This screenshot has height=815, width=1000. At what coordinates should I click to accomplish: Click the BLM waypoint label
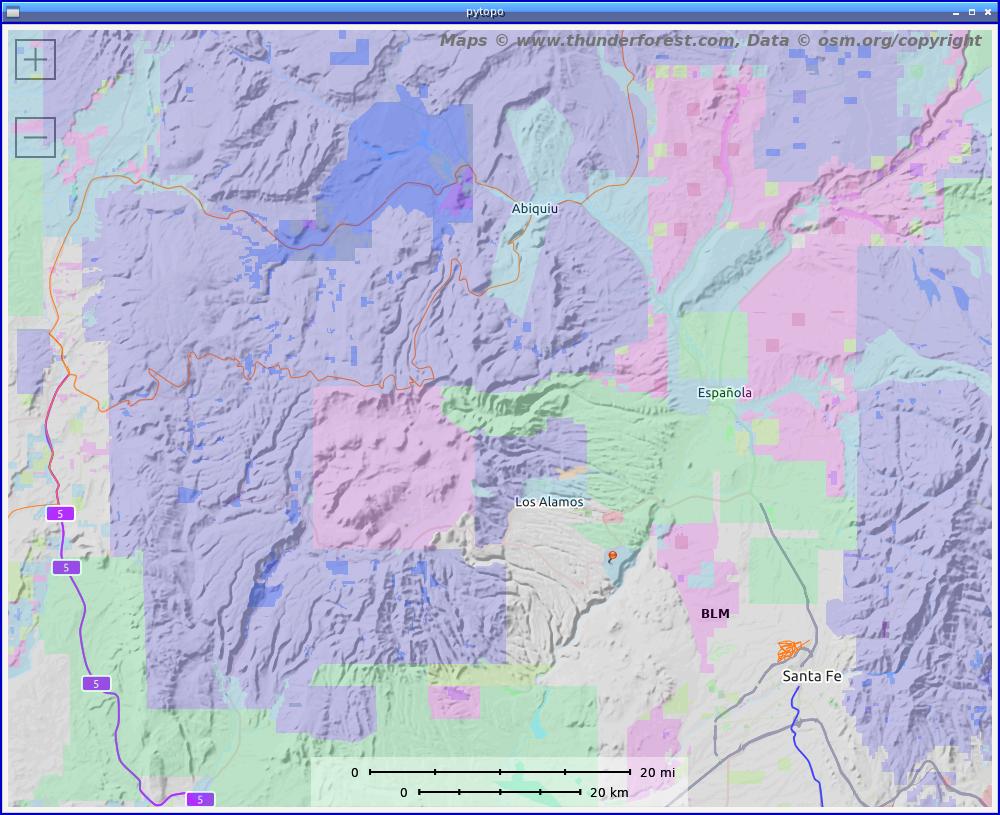coord(715,613)
